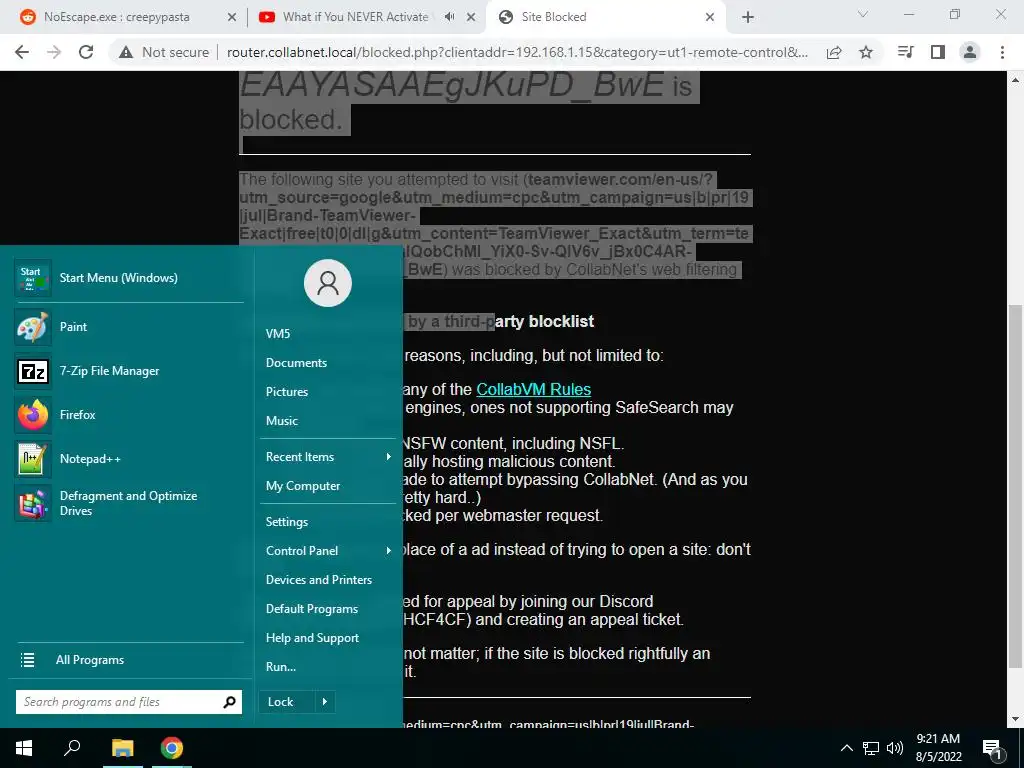Screen dimensions: 1024x768
Task: Share this page icon in address bar
Action: pyautogui.click(x=834, y=52)
